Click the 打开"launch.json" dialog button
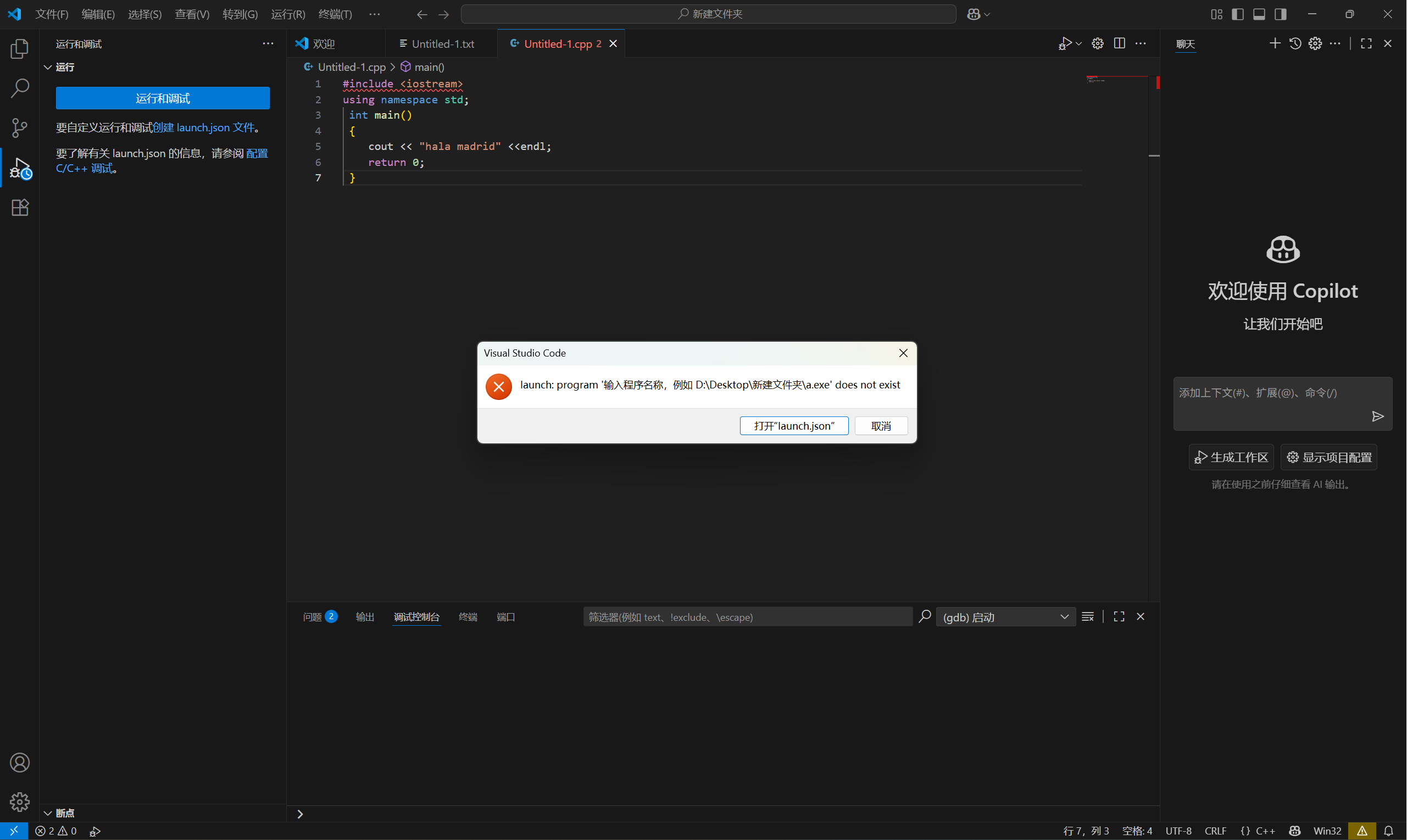This screenshot has height=840, width=1407. click(793, 426)
